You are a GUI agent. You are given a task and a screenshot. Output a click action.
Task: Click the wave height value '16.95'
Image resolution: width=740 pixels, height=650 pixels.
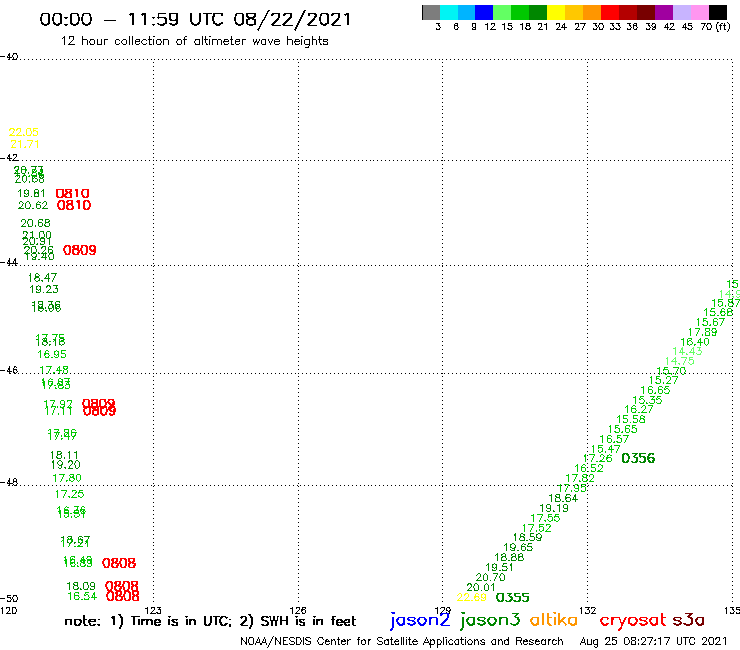52,355
